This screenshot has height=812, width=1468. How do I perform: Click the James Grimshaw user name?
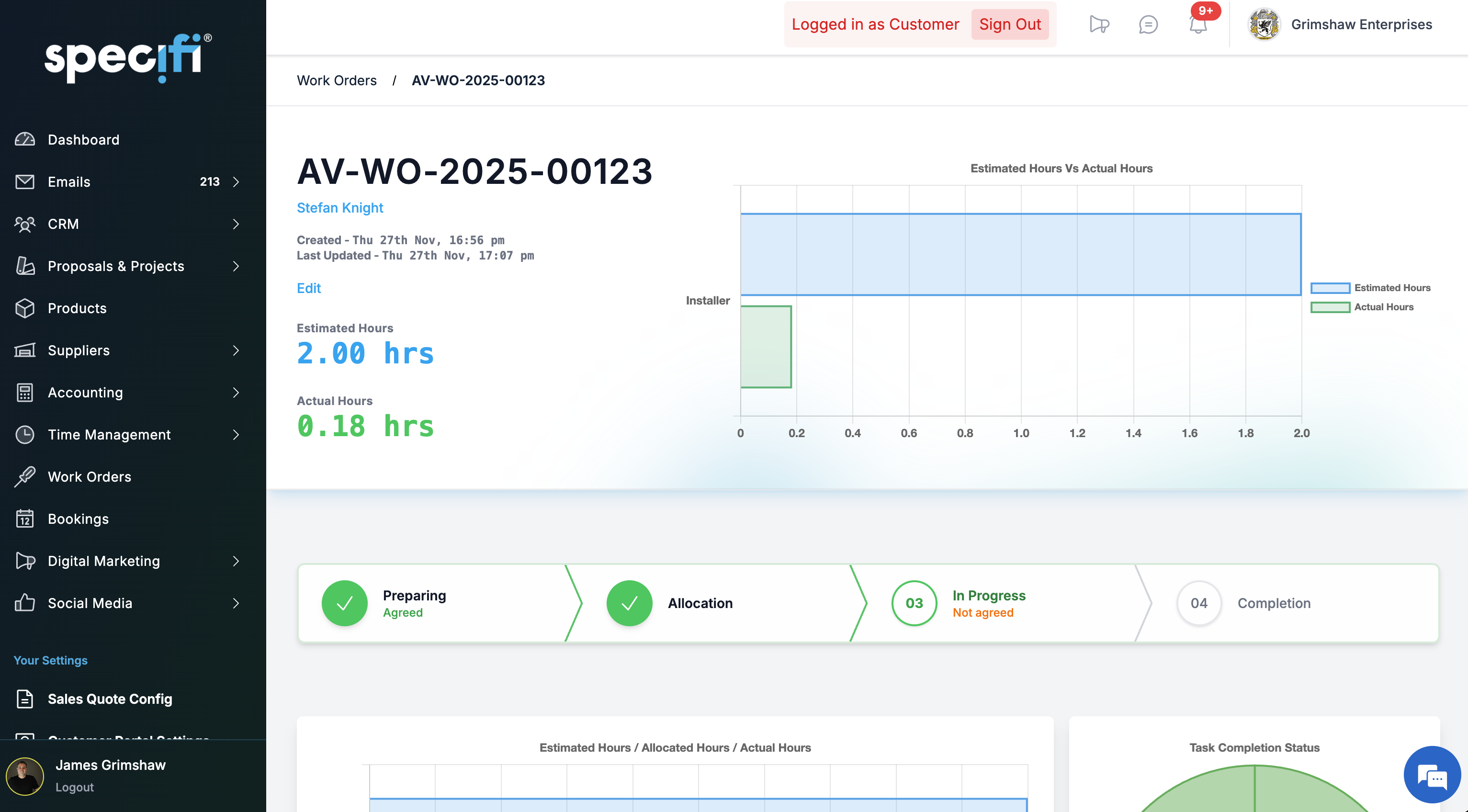[111, 765]
